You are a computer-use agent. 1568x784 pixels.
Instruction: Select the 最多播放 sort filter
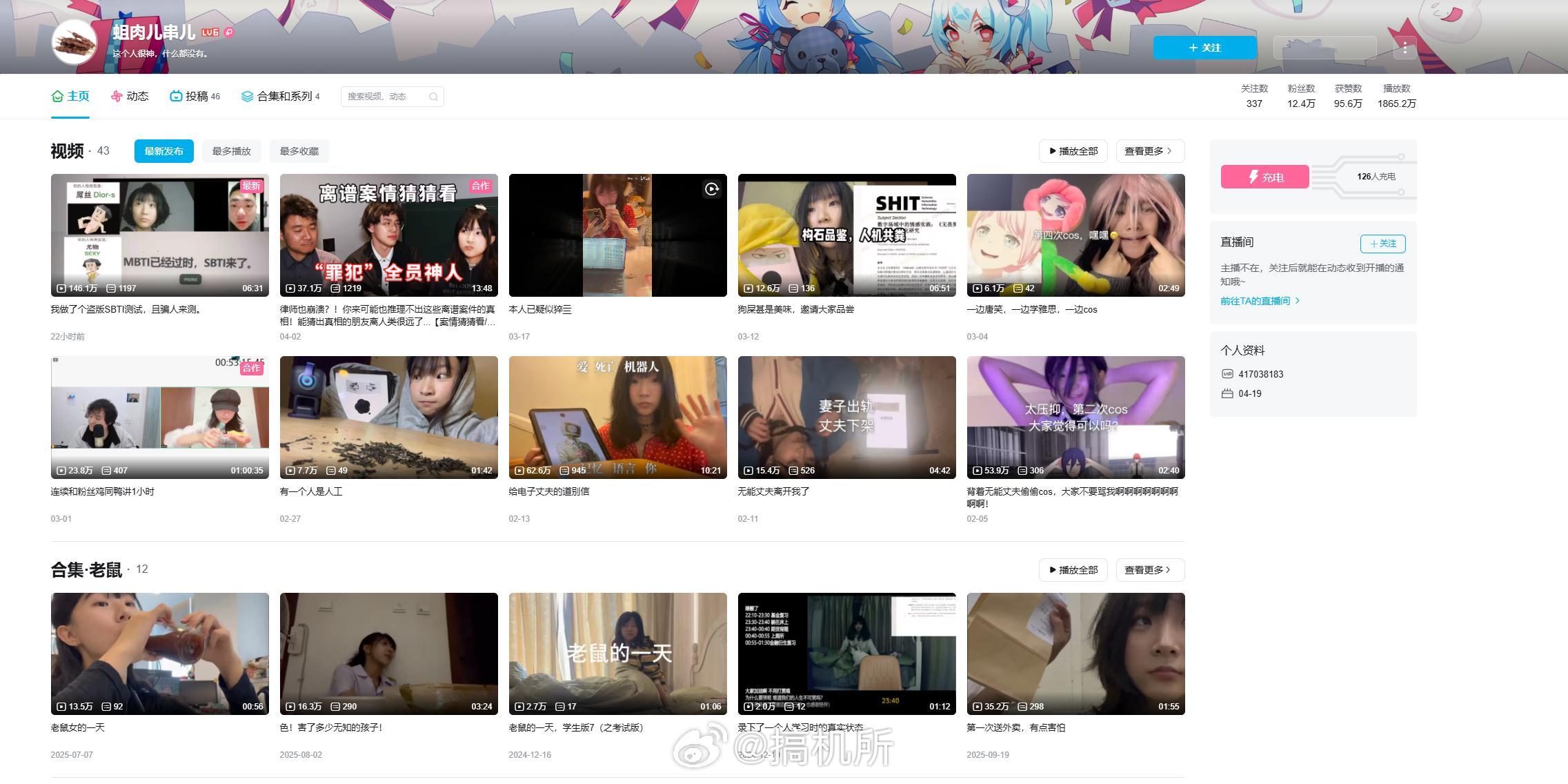pos(231,151)
